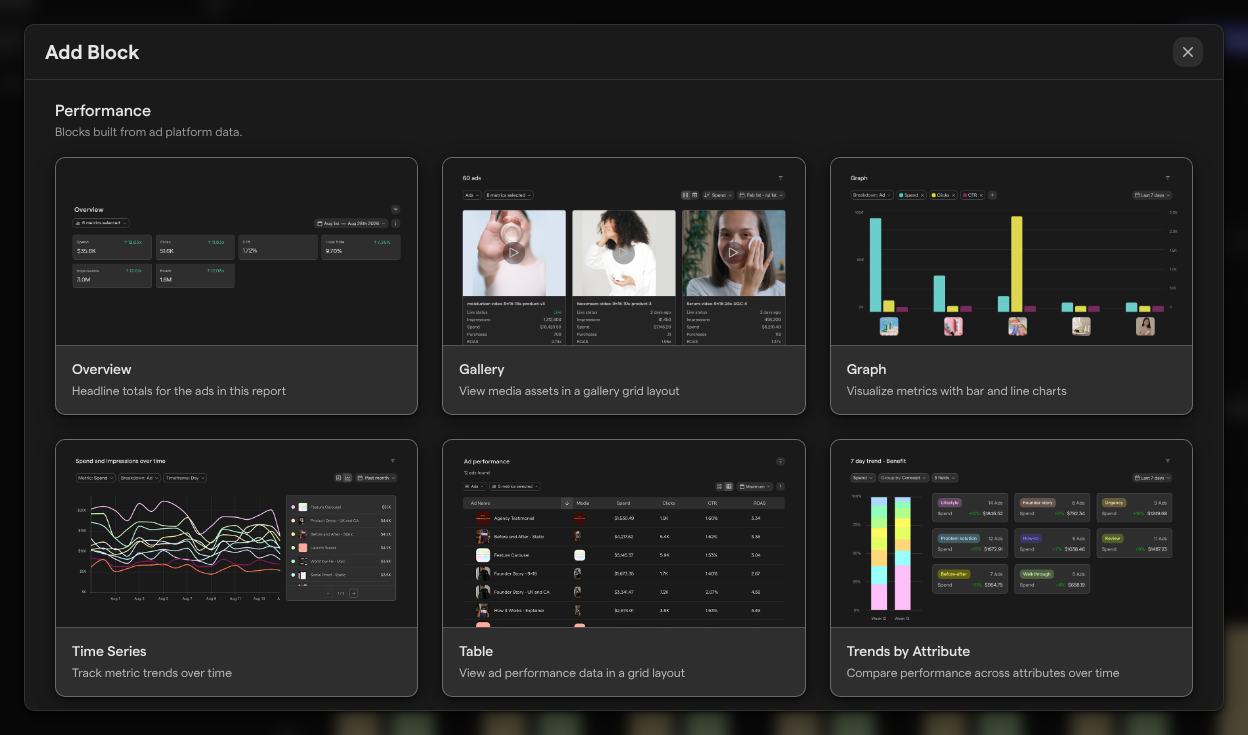The image size is (1248, 735).
Task: Click the "Graph" card title
Action: 867,369
